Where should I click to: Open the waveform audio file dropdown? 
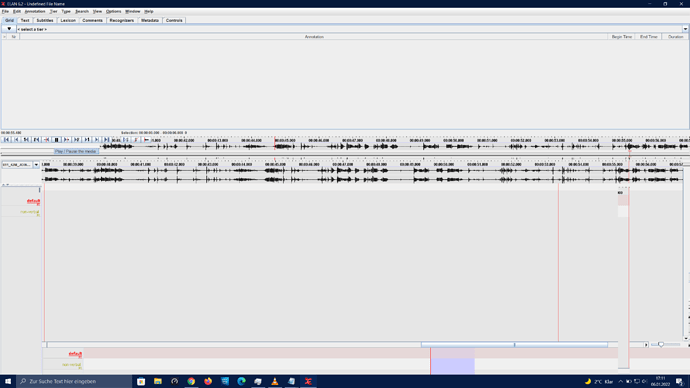[36, 165]
